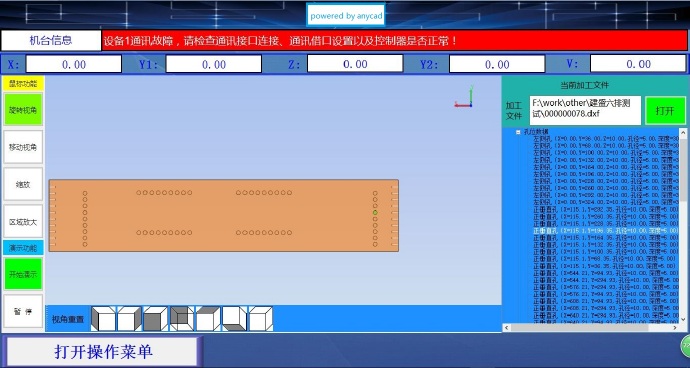Open the 机台信息 machine info tab

(51, 41)
